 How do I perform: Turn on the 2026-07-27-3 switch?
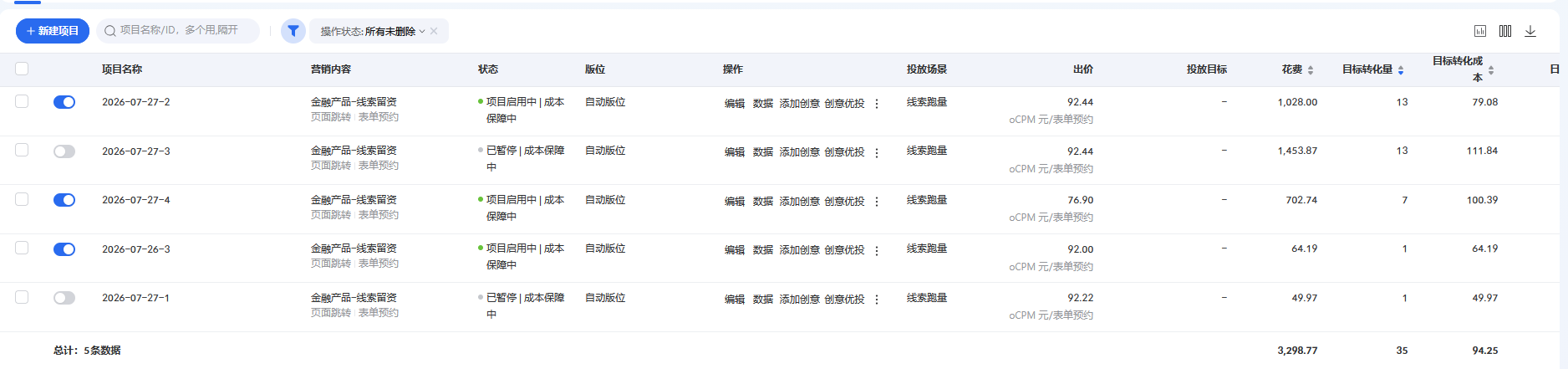[64, 151]
